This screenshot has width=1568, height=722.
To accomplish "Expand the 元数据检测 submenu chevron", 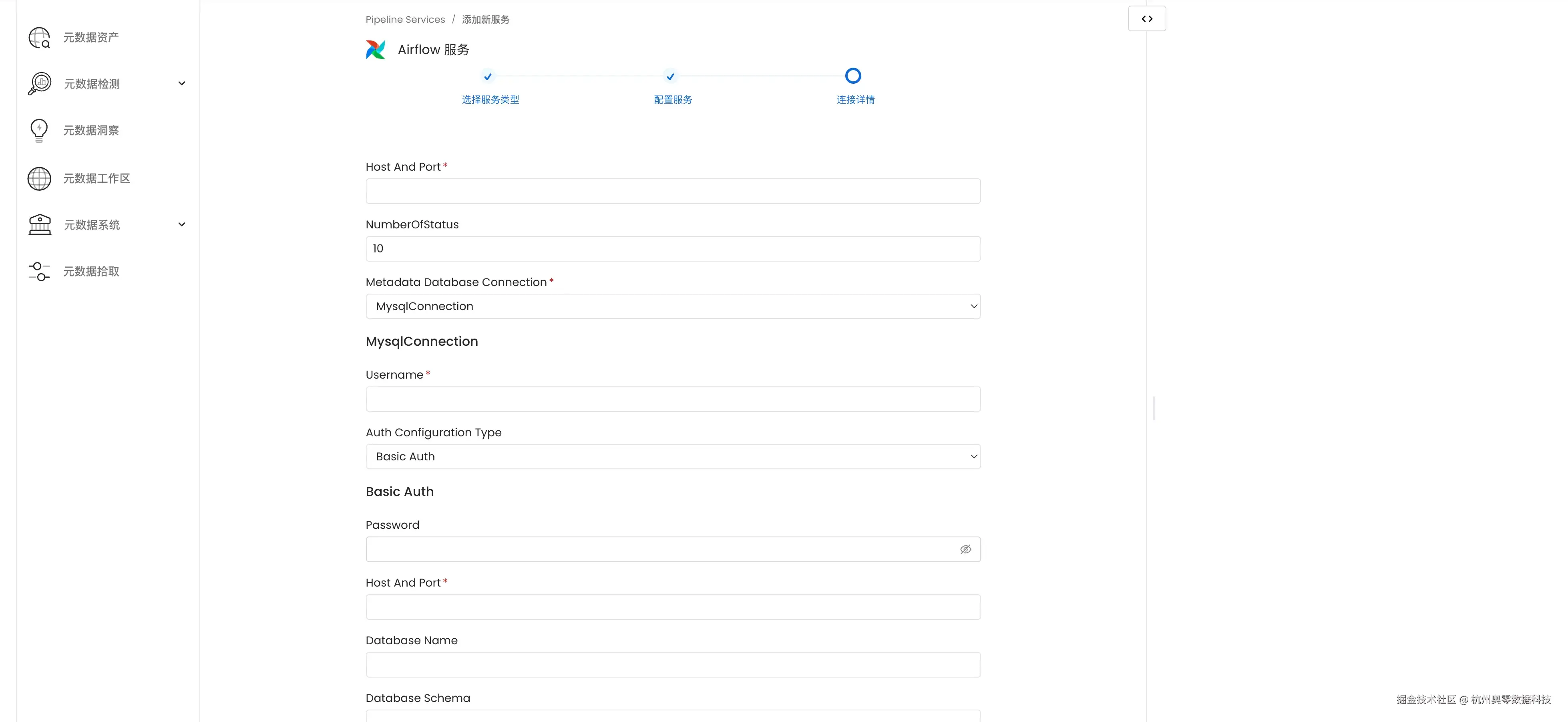I will (x=181, y=83).
